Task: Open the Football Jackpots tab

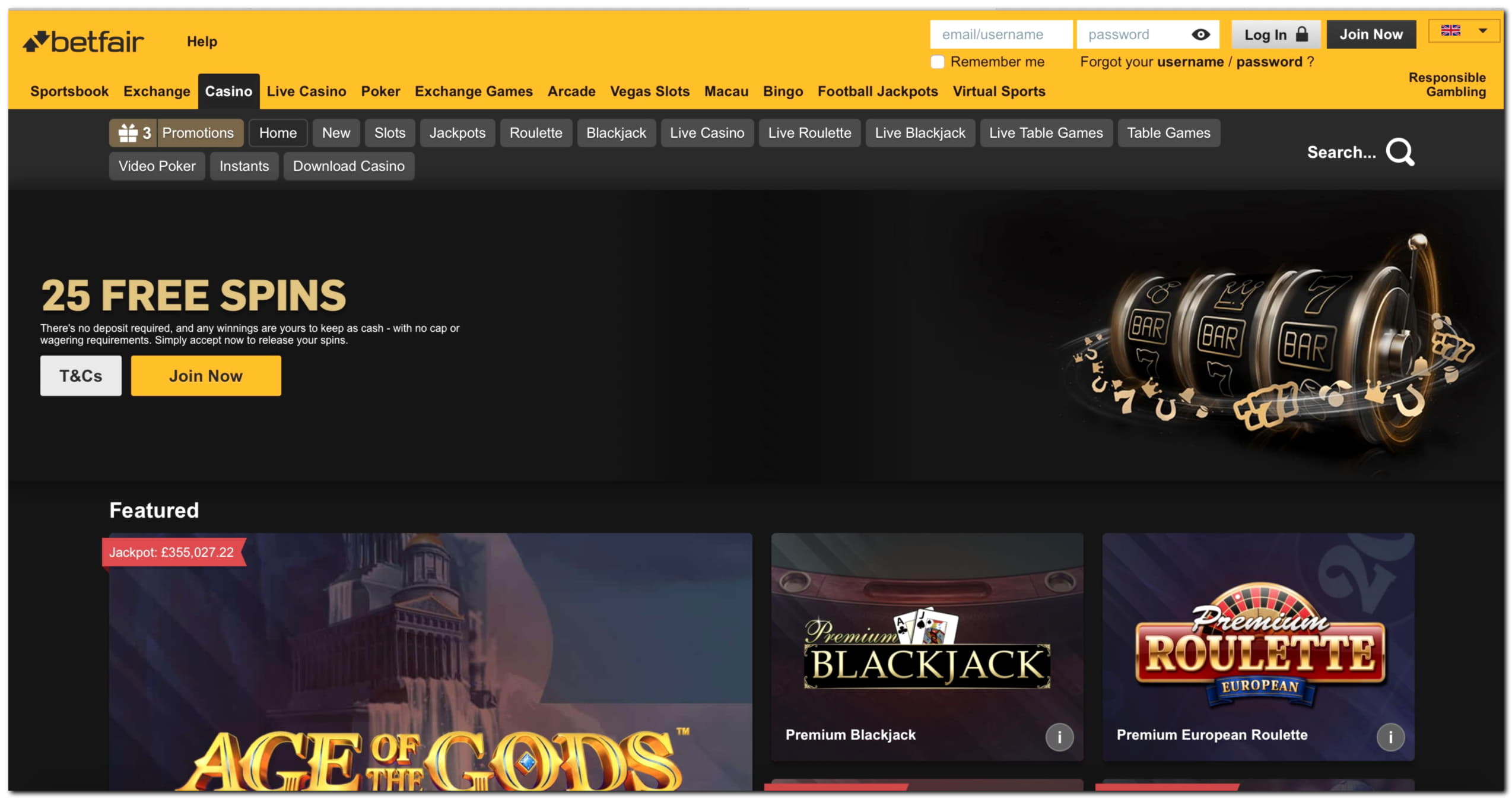Action: (x=878, y=91)
